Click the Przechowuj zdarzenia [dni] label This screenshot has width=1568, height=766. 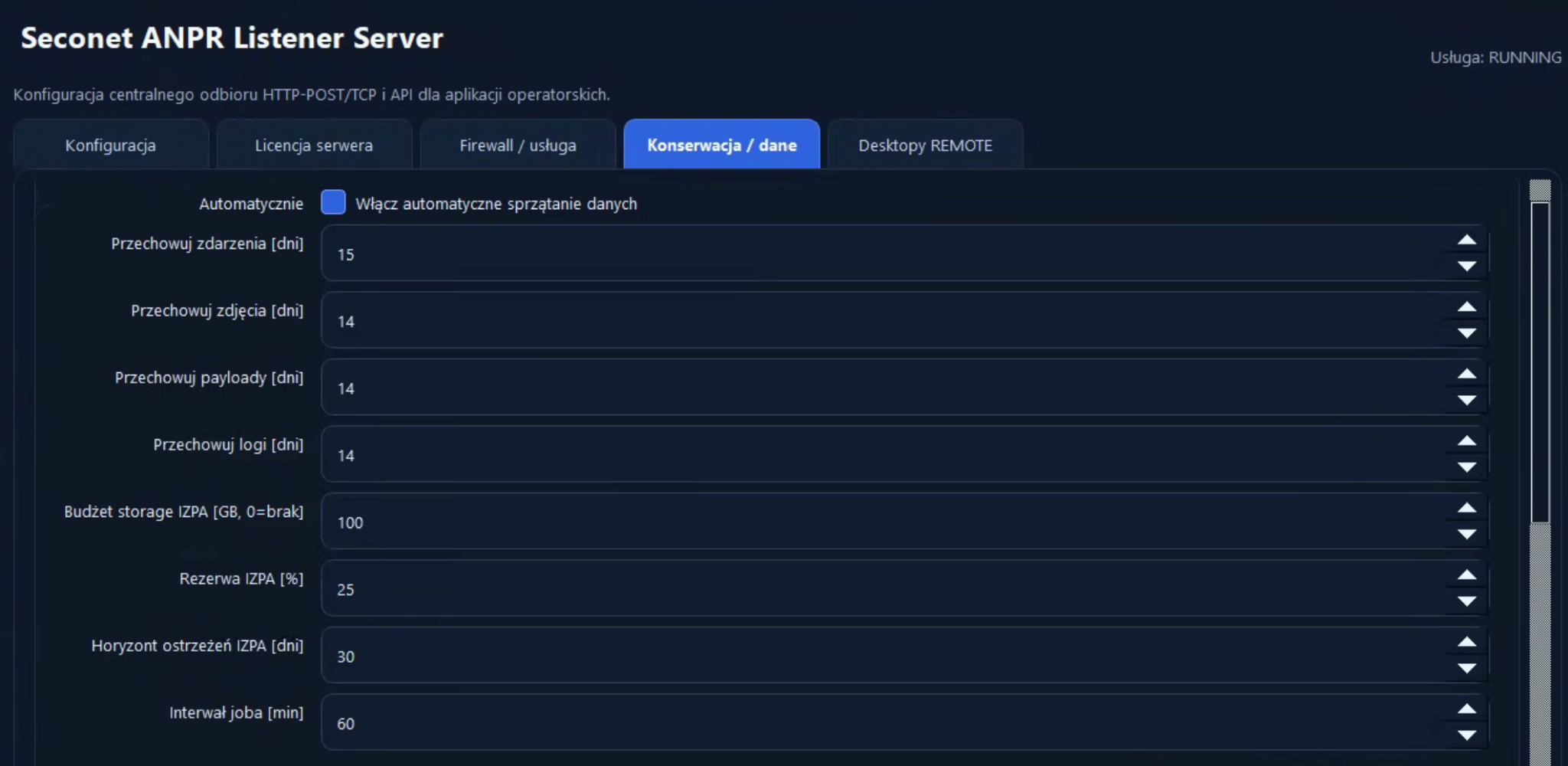(x=207, y=244)
